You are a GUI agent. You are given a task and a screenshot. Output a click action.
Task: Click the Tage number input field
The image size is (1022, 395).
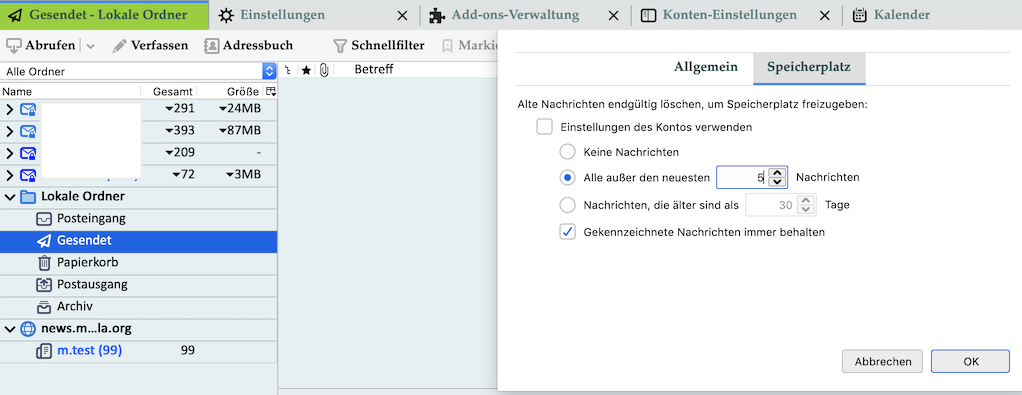click(x=771, y=205)
